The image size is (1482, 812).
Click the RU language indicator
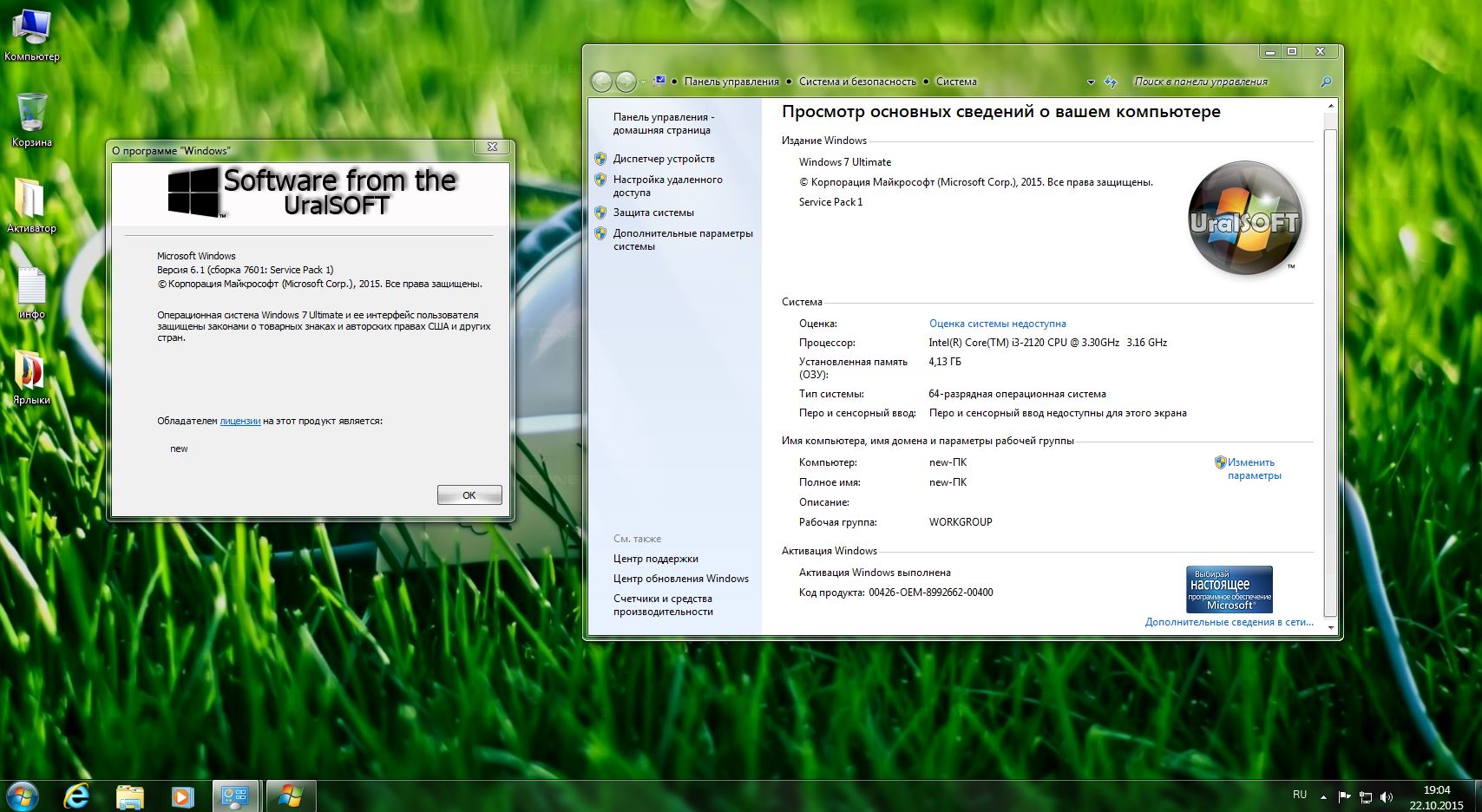1300,795
